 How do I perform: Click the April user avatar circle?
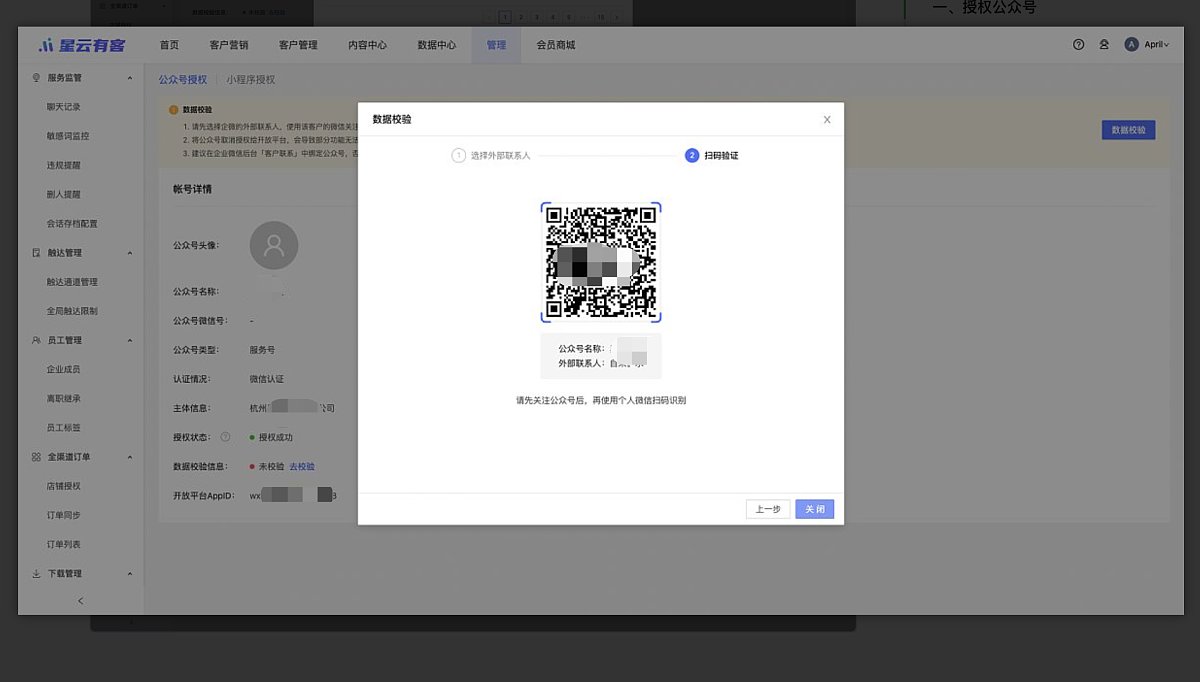point(1132,45)
